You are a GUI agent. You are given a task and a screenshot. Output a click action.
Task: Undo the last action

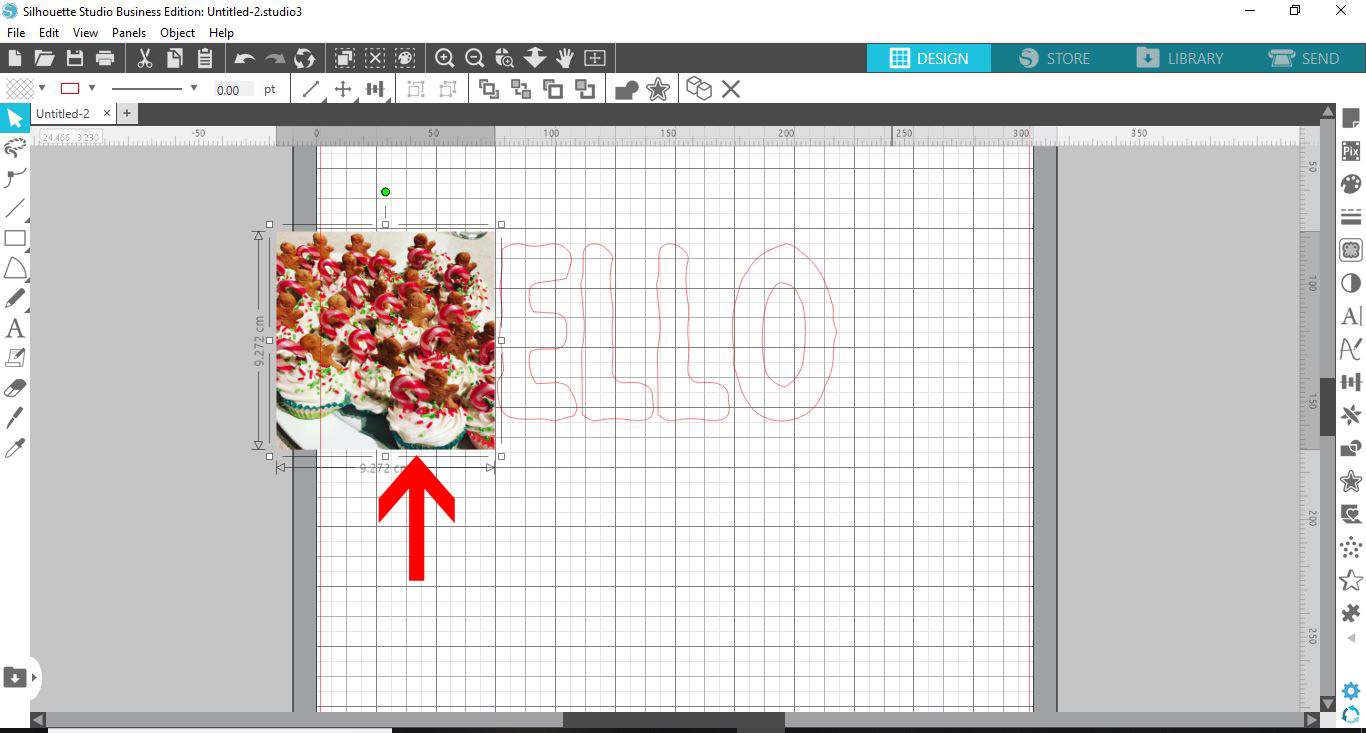pyautogui.click(x=245, y=59)
